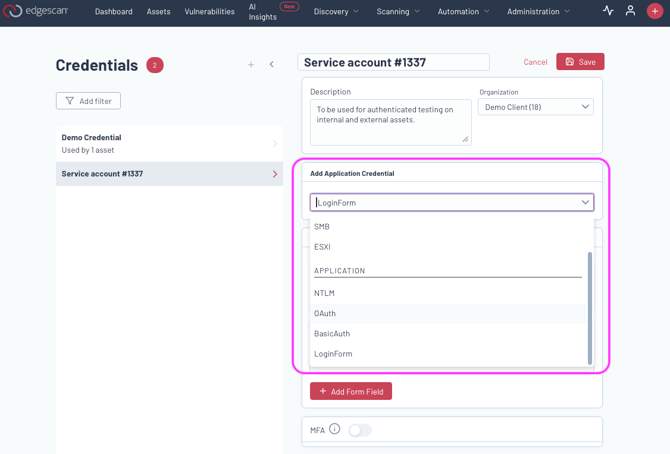Click the Add Form Field button
670x454 pixels.
point(351,391)
